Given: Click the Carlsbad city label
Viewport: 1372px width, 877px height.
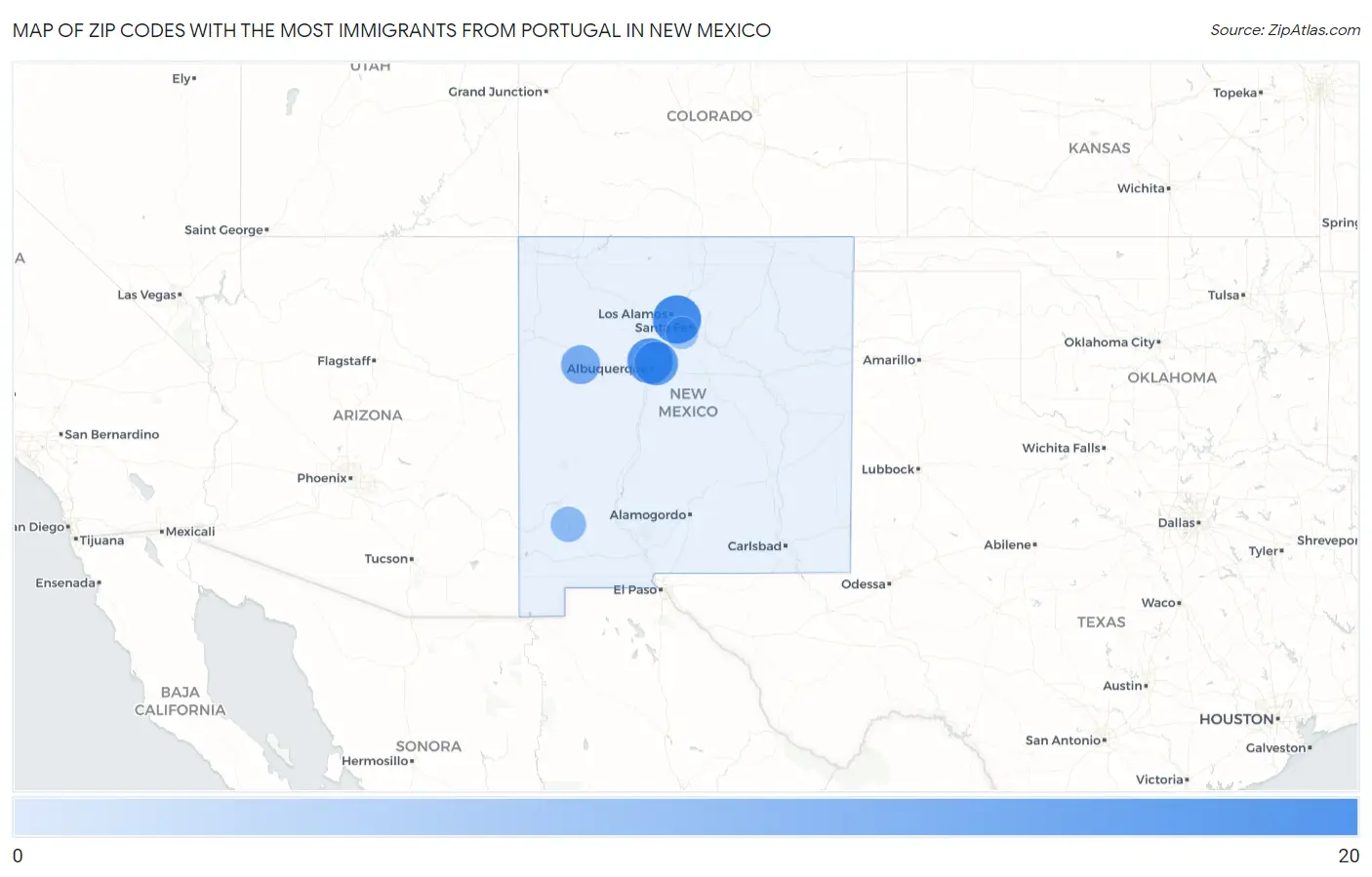Looking at the screenshot, I should point(754,546).
